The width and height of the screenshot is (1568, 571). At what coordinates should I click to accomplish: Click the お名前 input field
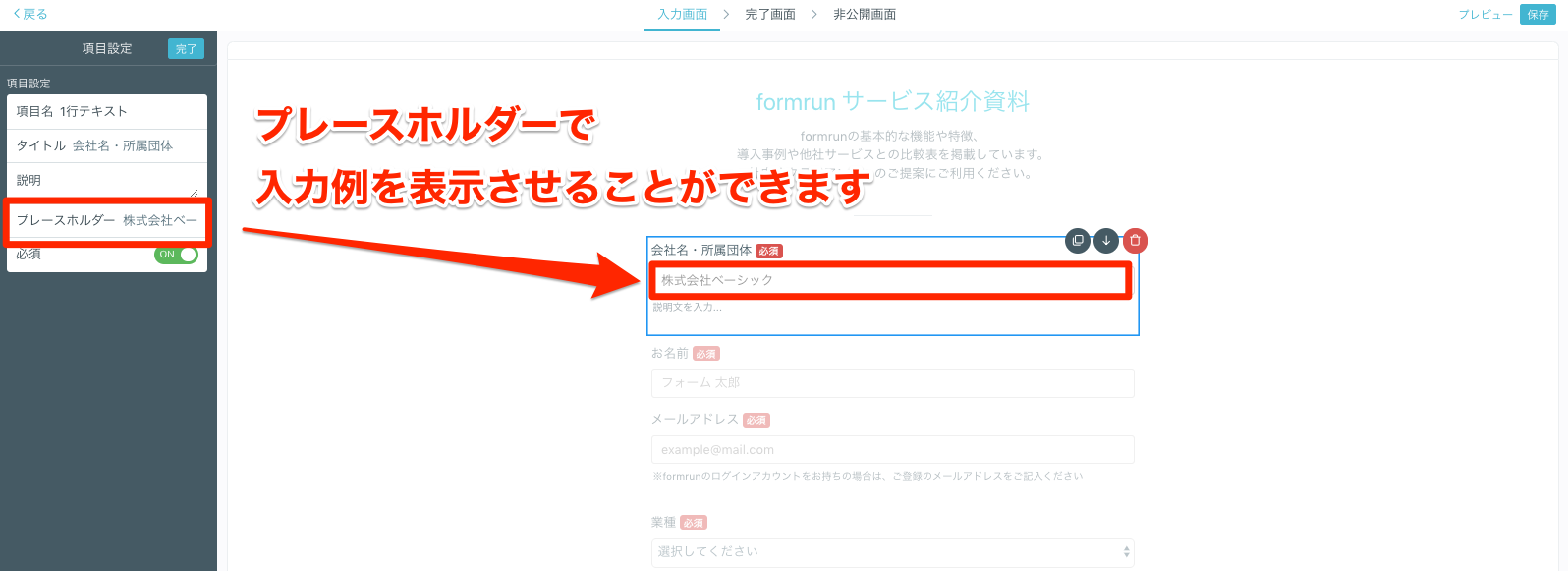(x=892, y=383)
